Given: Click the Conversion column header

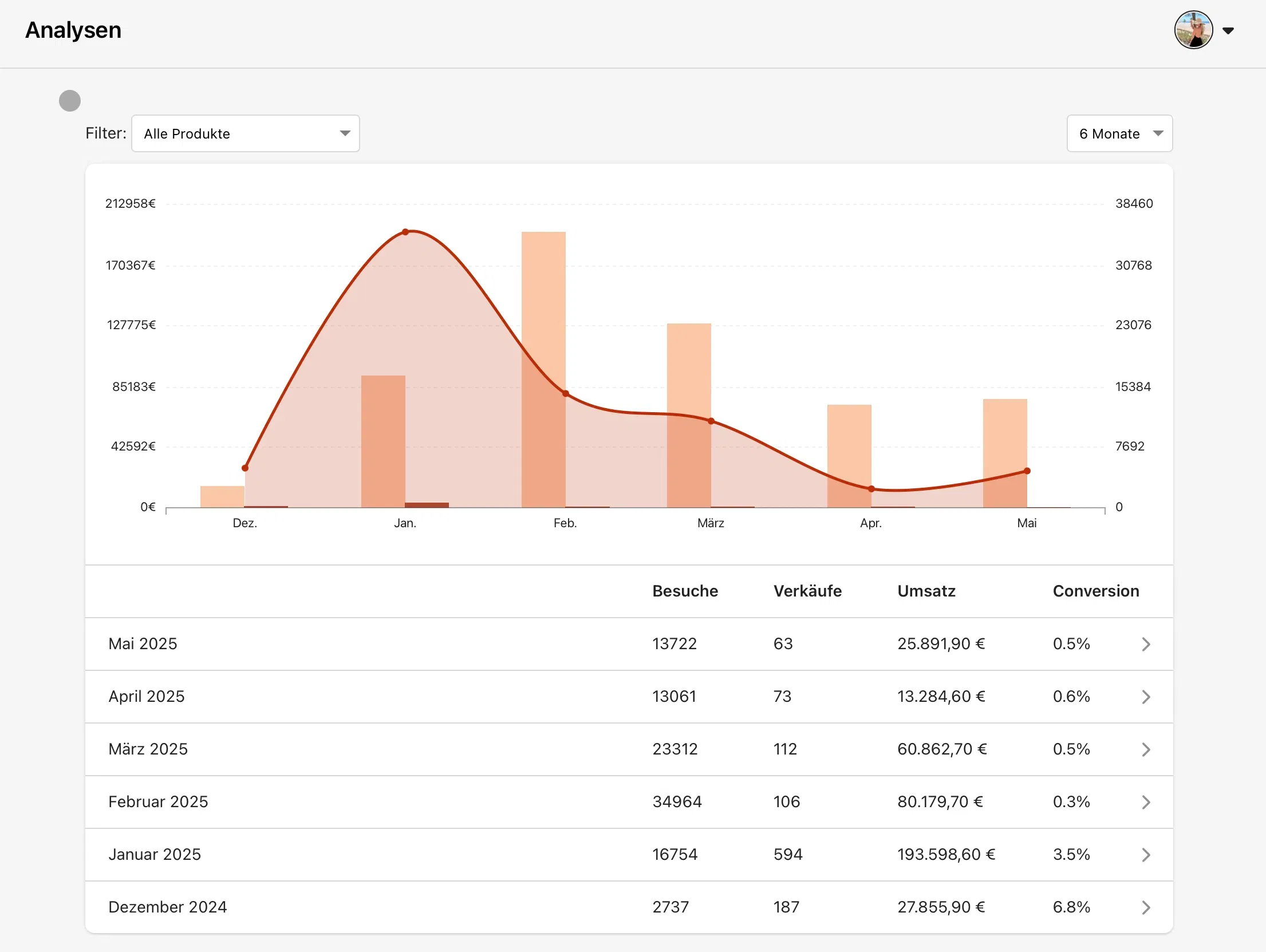Looking at the screenshot, I should pyautogui.click(x=1096, y=591).
